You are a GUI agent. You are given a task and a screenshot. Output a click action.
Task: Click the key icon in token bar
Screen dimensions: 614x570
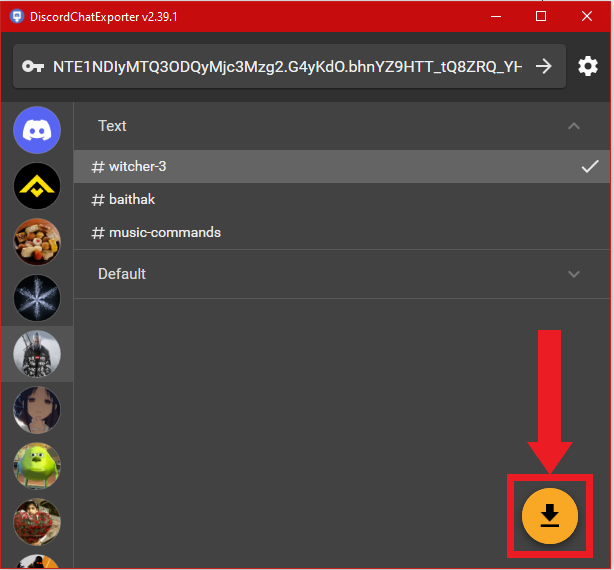point(33,66)
